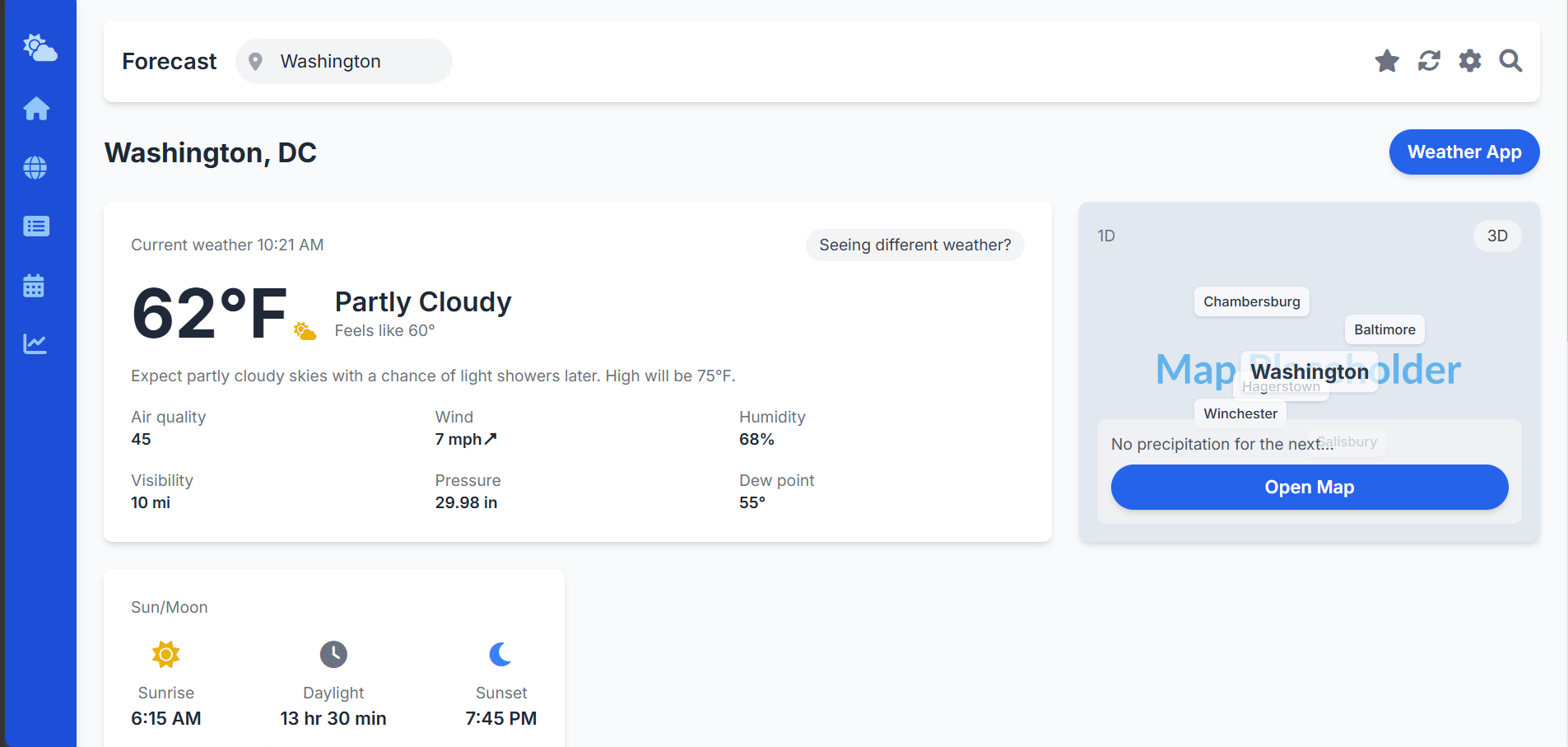Switch map range to 3D
The width and height of the screenshot is (1568, 747).
tap(1497, 236)
